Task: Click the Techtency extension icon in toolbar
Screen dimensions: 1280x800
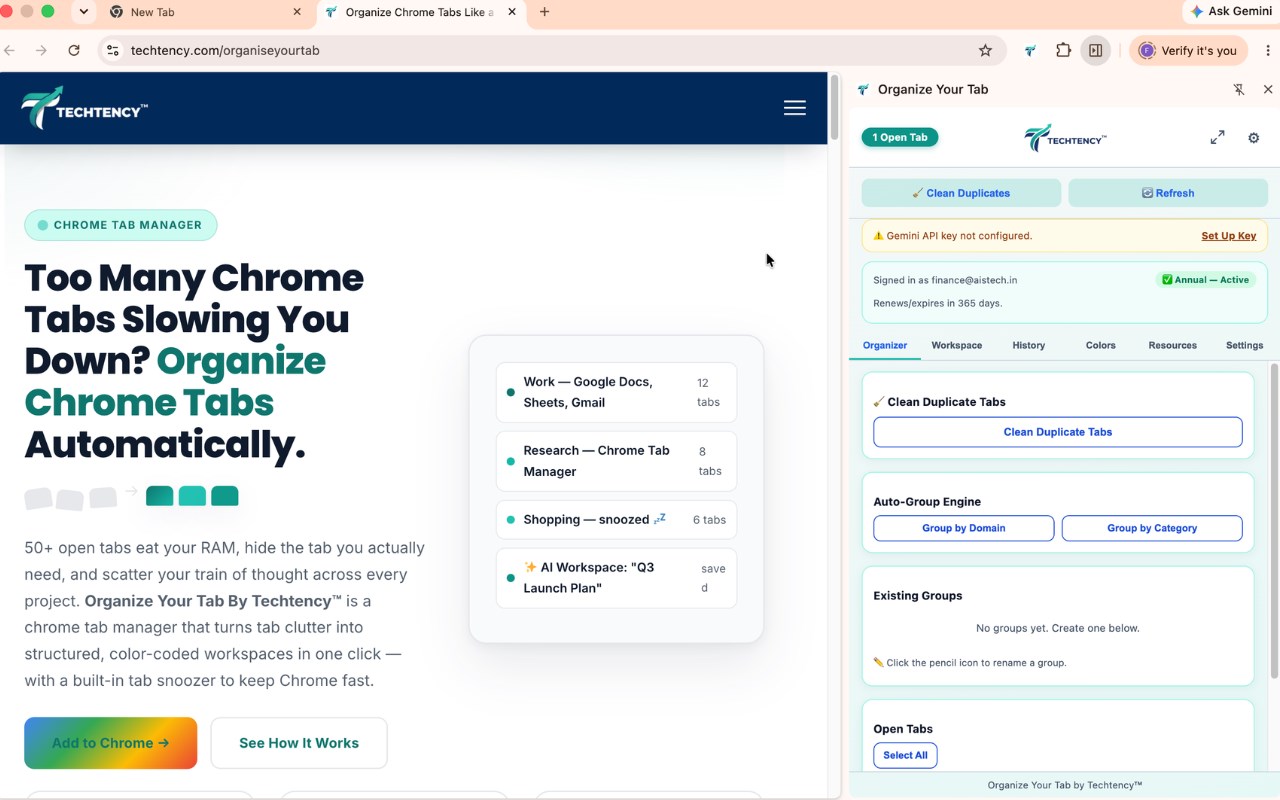Action: point(1031,50)
